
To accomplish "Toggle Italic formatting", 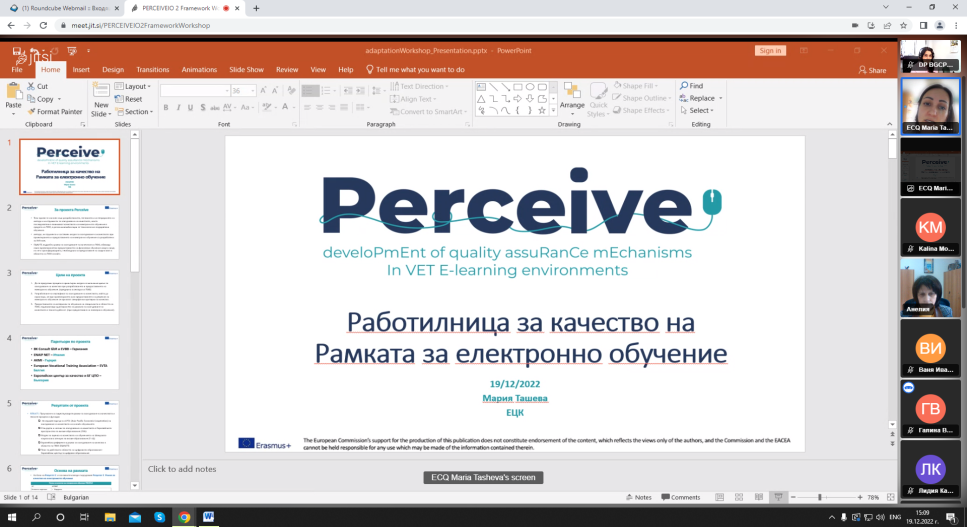I will (178, 107).
